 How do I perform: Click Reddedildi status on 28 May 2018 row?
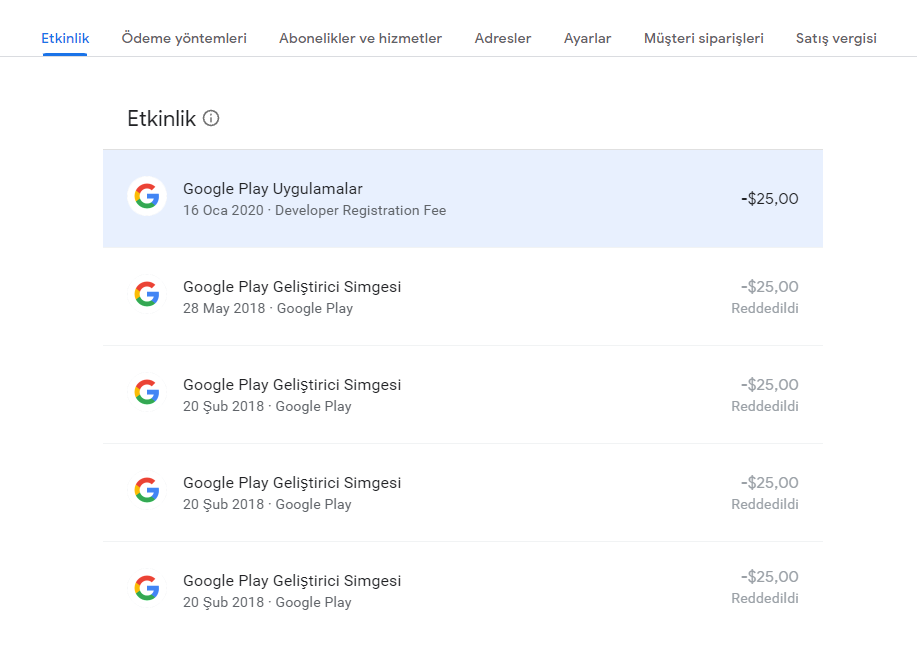[765, 308]
